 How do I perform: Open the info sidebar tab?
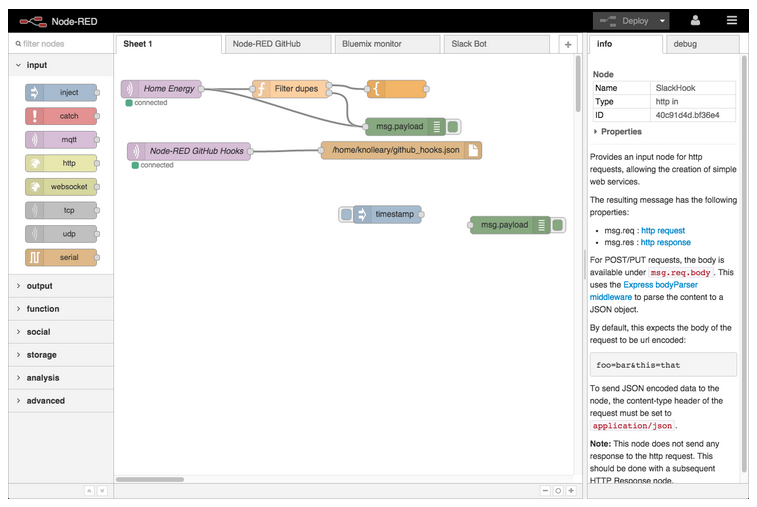pos(626,44)
